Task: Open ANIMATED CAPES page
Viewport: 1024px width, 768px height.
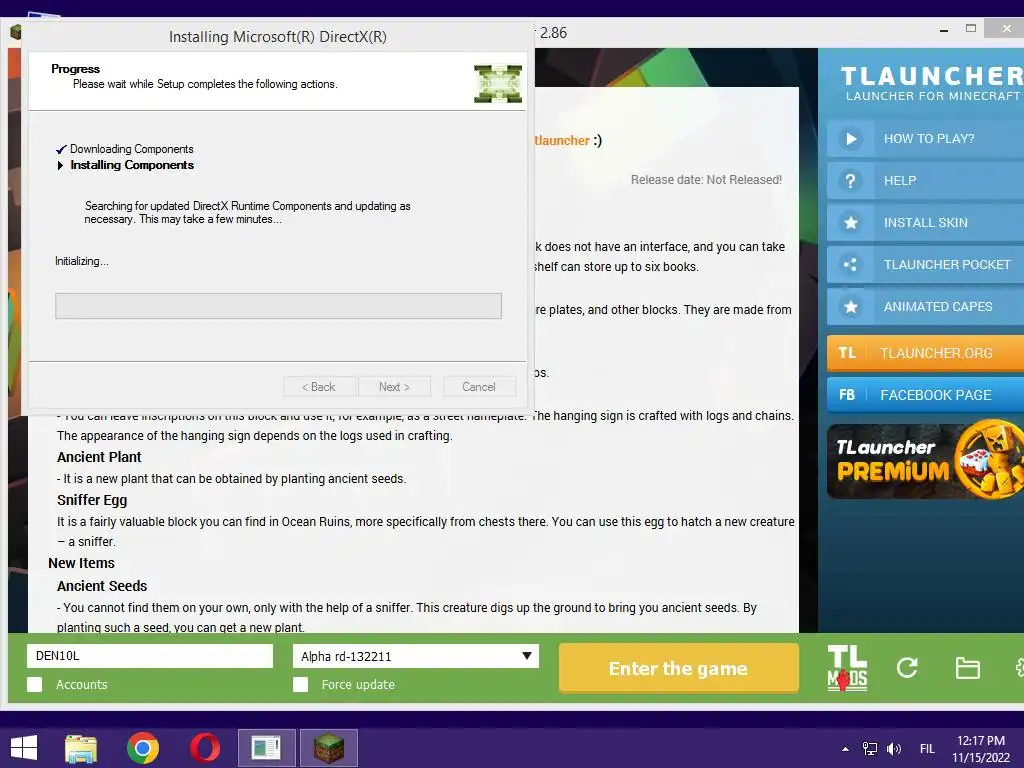Action: tap(925, 306)
